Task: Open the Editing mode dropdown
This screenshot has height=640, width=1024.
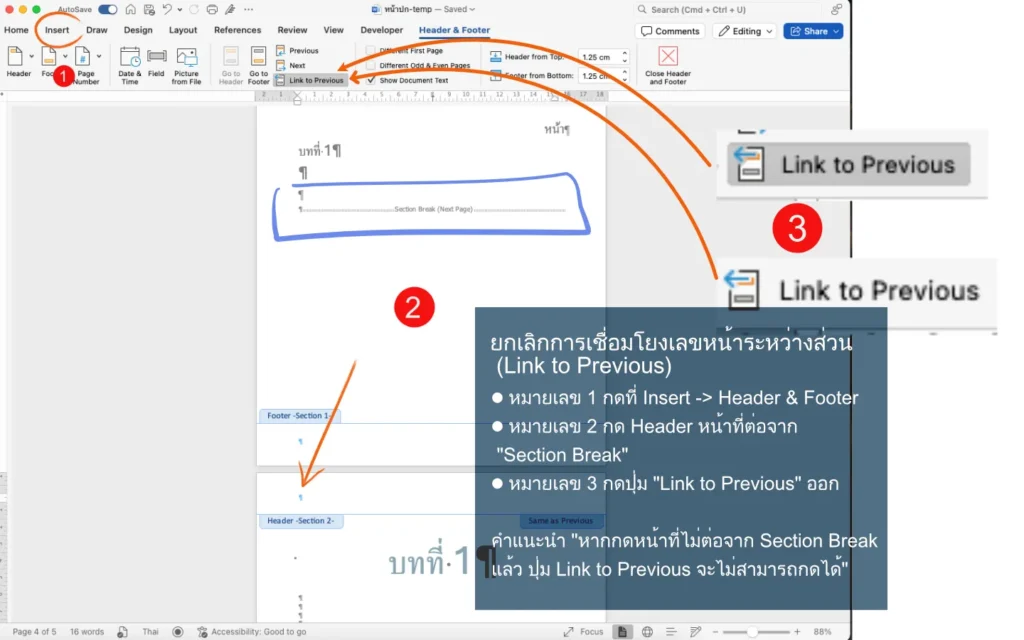Action: [745, 31]
